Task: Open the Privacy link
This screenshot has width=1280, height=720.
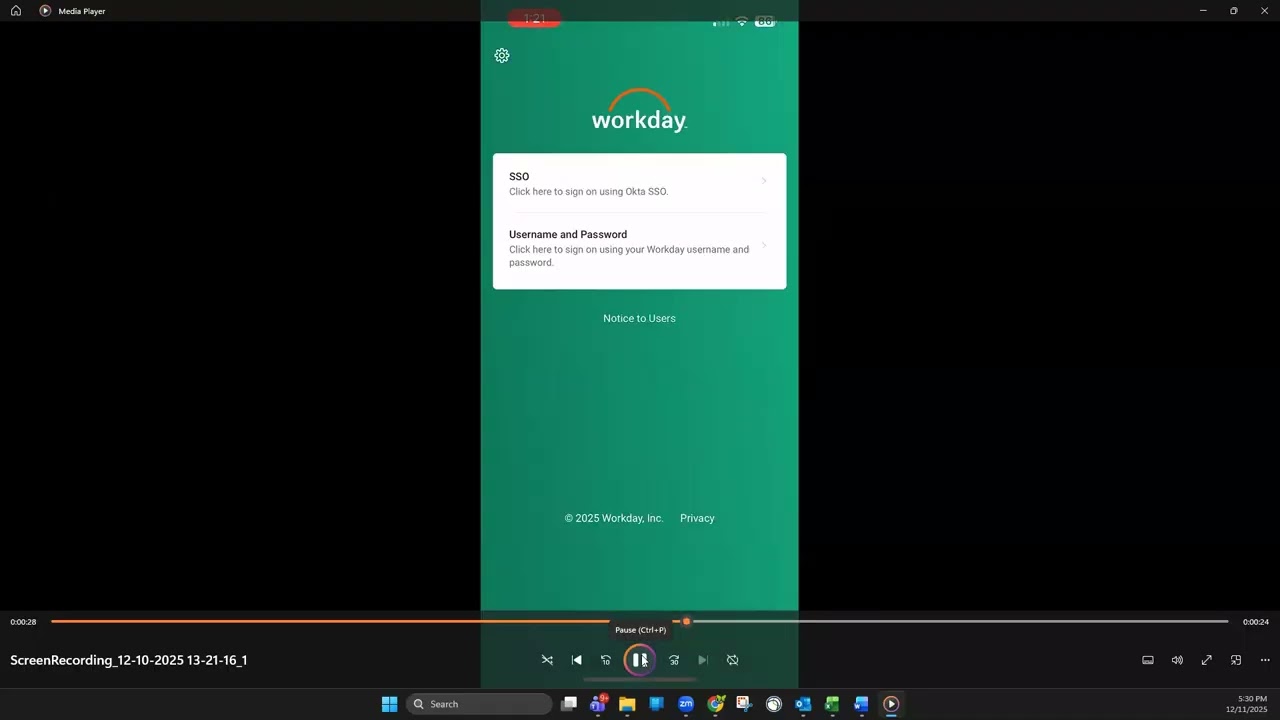Action: click(697, 518)
